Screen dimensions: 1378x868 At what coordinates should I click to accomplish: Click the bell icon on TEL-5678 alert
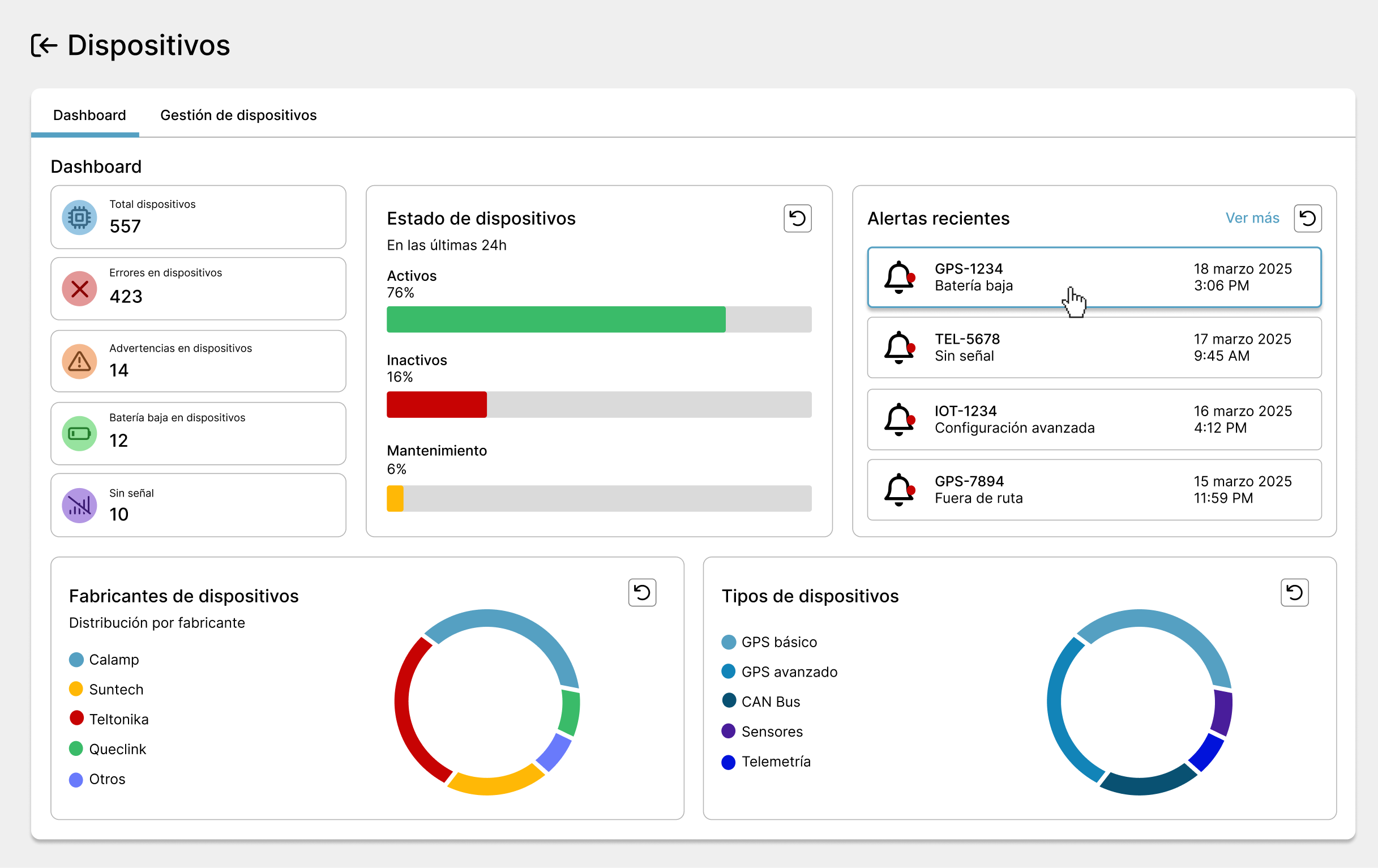[899, 347]
